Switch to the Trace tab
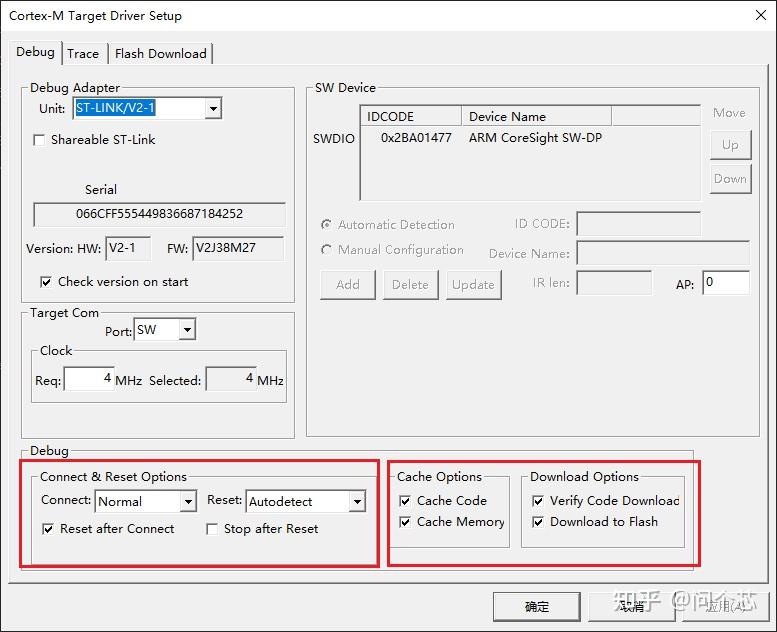777x632 pixels. click(83, 54)
